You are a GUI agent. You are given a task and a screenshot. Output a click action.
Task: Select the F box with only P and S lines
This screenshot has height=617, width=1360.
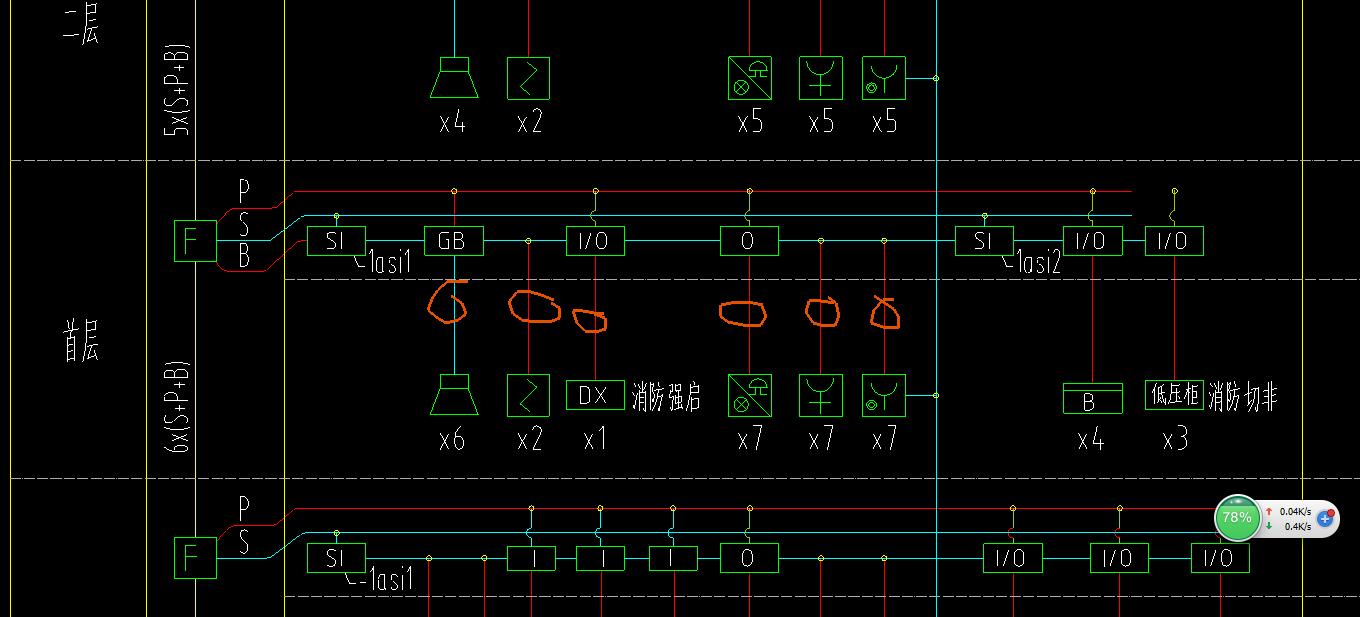point(195,558)
